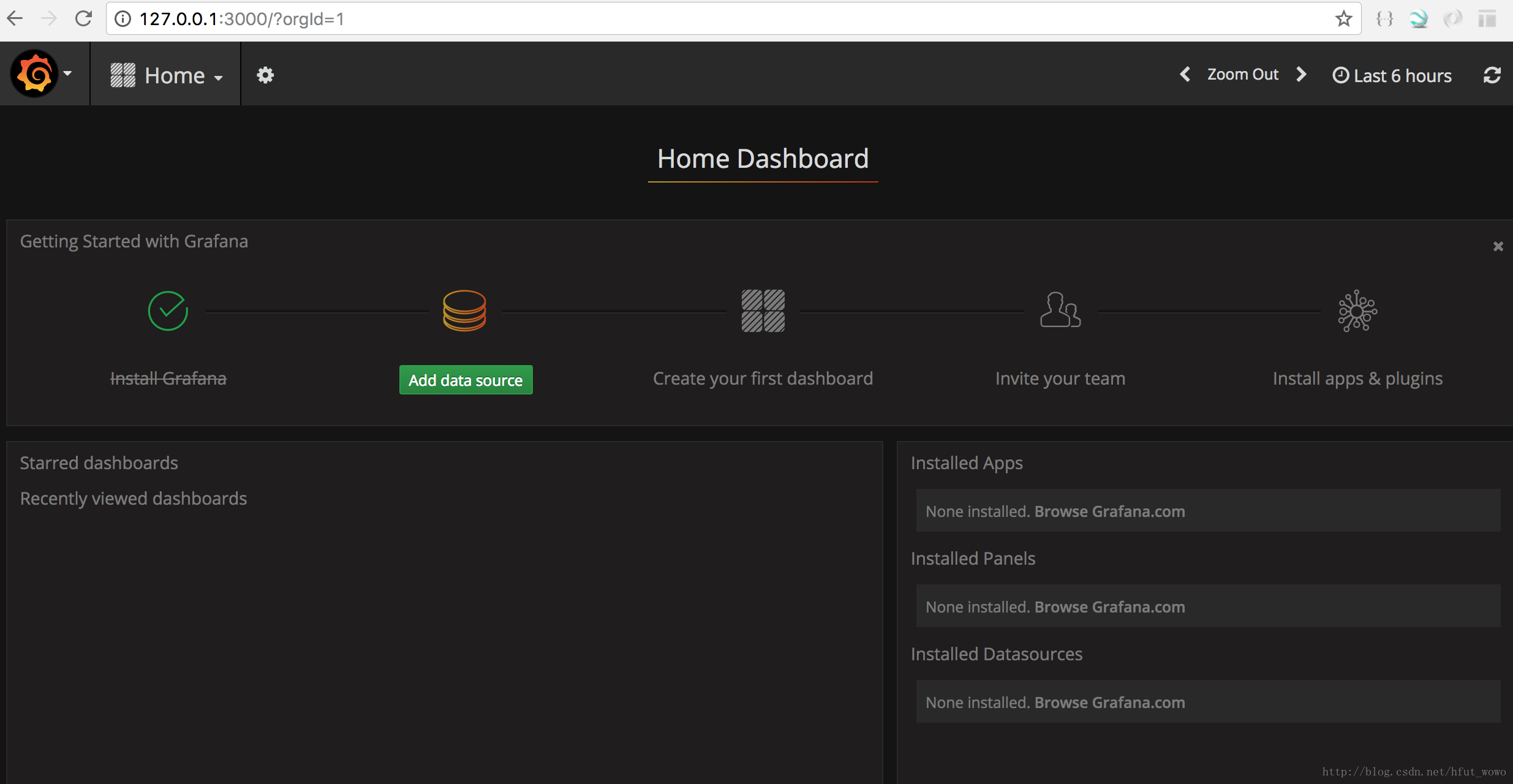
Task: Browse Grafana.com under Installed Panels
Action: coord(1110,607)
